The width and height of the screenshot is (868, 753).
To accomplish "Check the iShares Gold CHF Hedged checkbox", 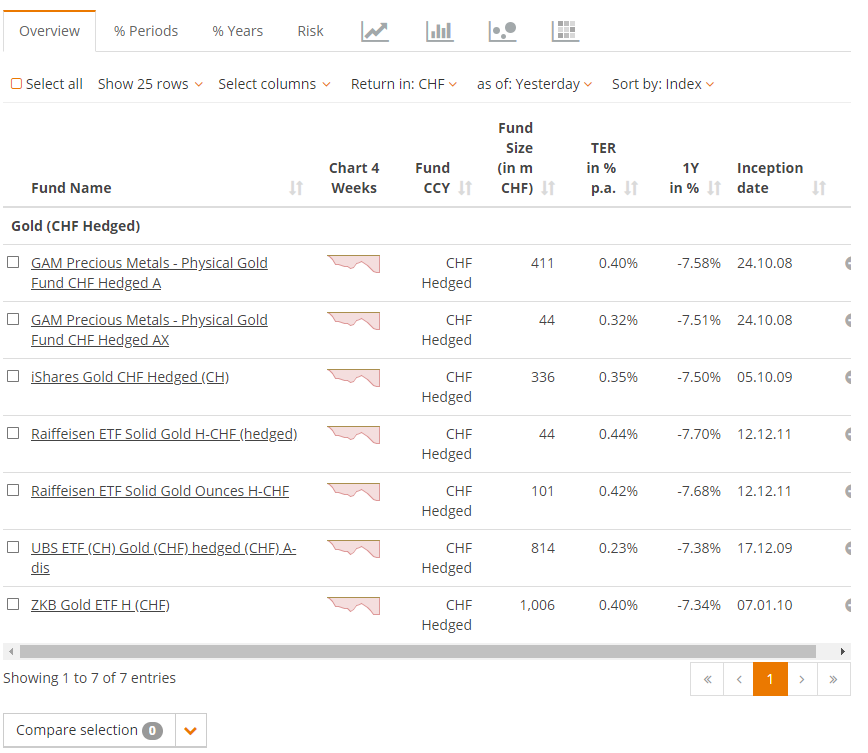I will pyautogui.click(x=13, y=376).
